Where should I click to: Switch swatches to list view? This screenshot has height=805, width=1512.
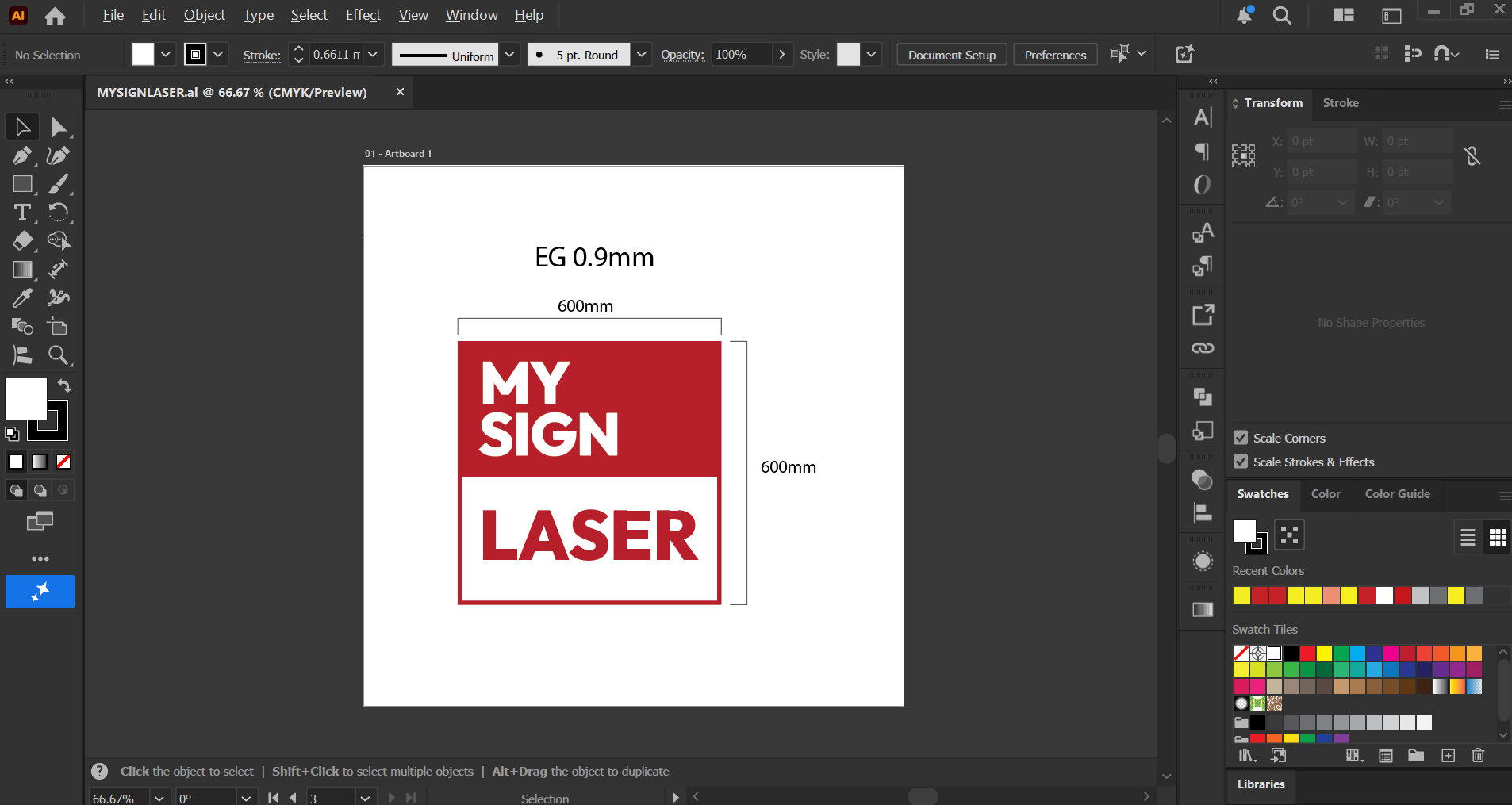(1468, 538)
